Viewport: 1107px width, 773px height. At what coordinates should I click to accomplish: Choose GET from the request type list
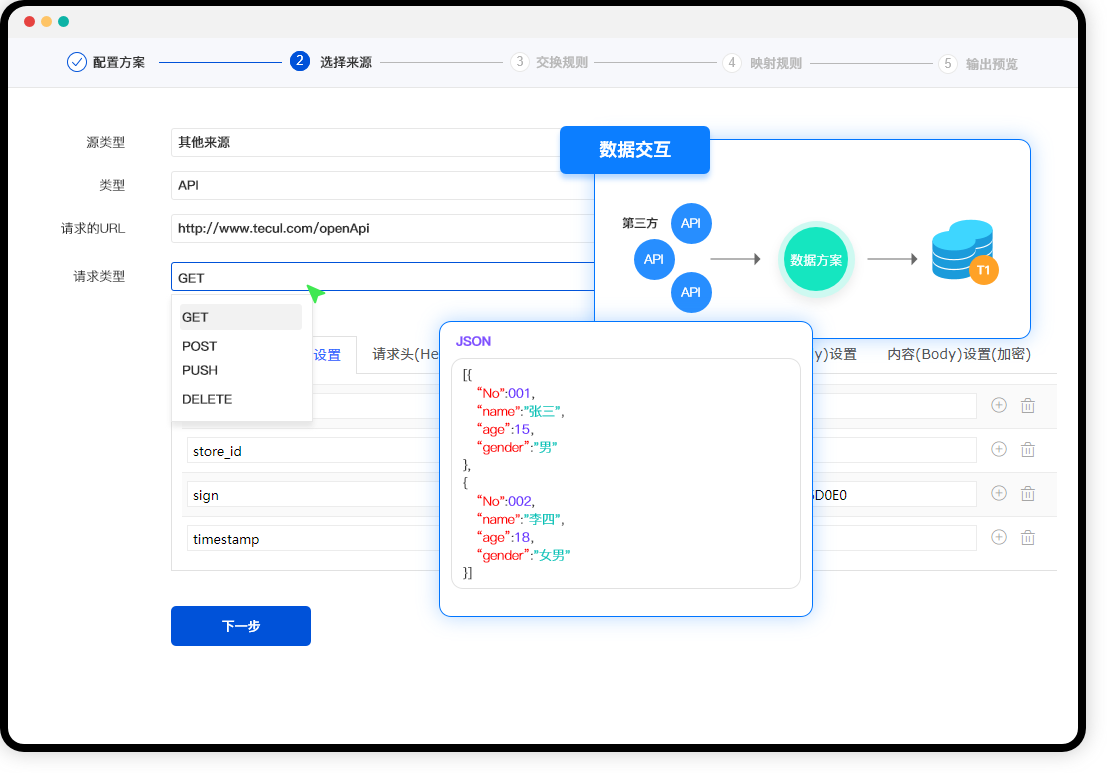tap(241, 317)
